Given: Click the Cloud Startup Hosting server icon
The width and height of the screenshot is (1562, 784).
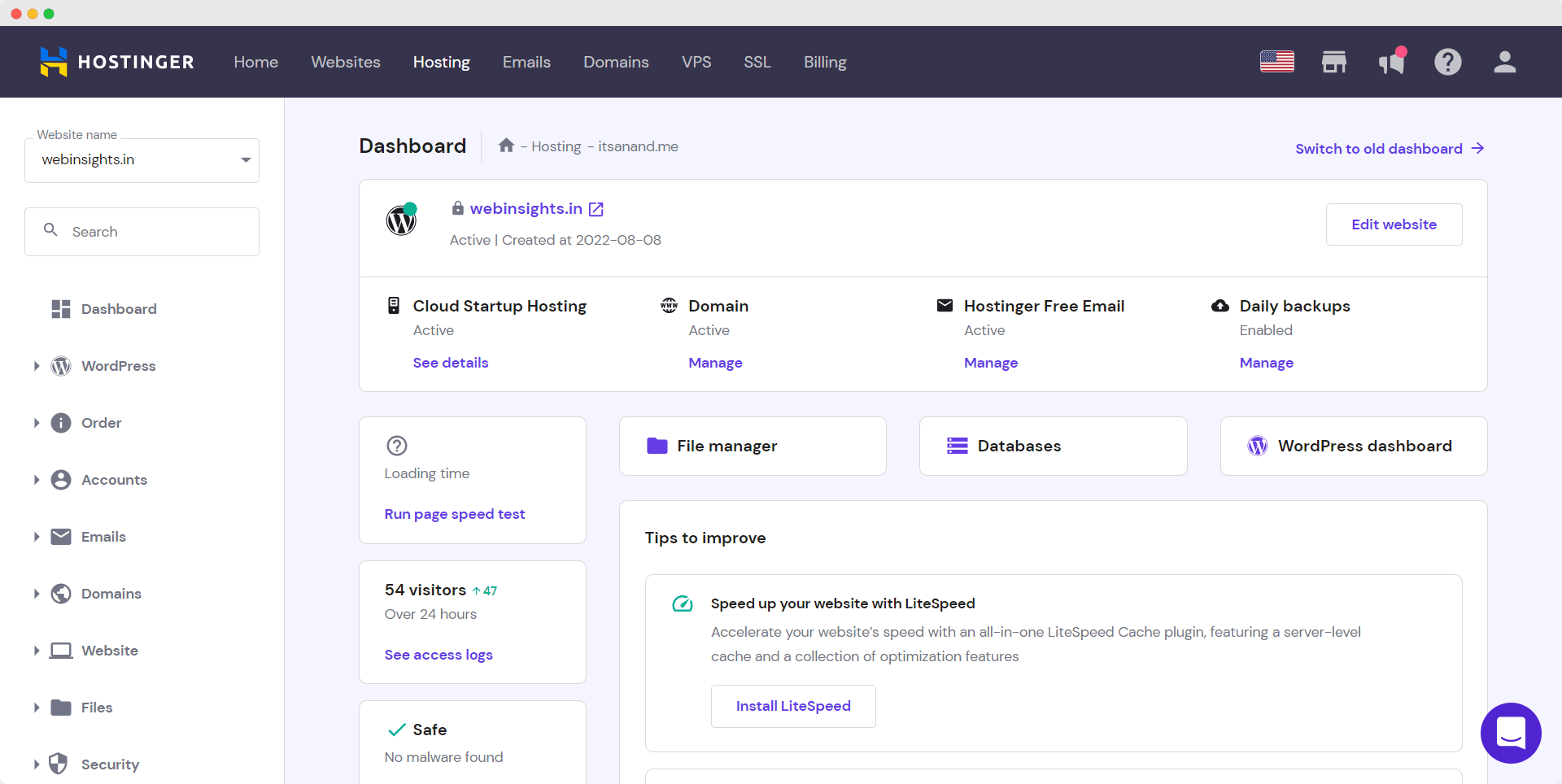Looking at the screenshot, I should tap(394, 306).
